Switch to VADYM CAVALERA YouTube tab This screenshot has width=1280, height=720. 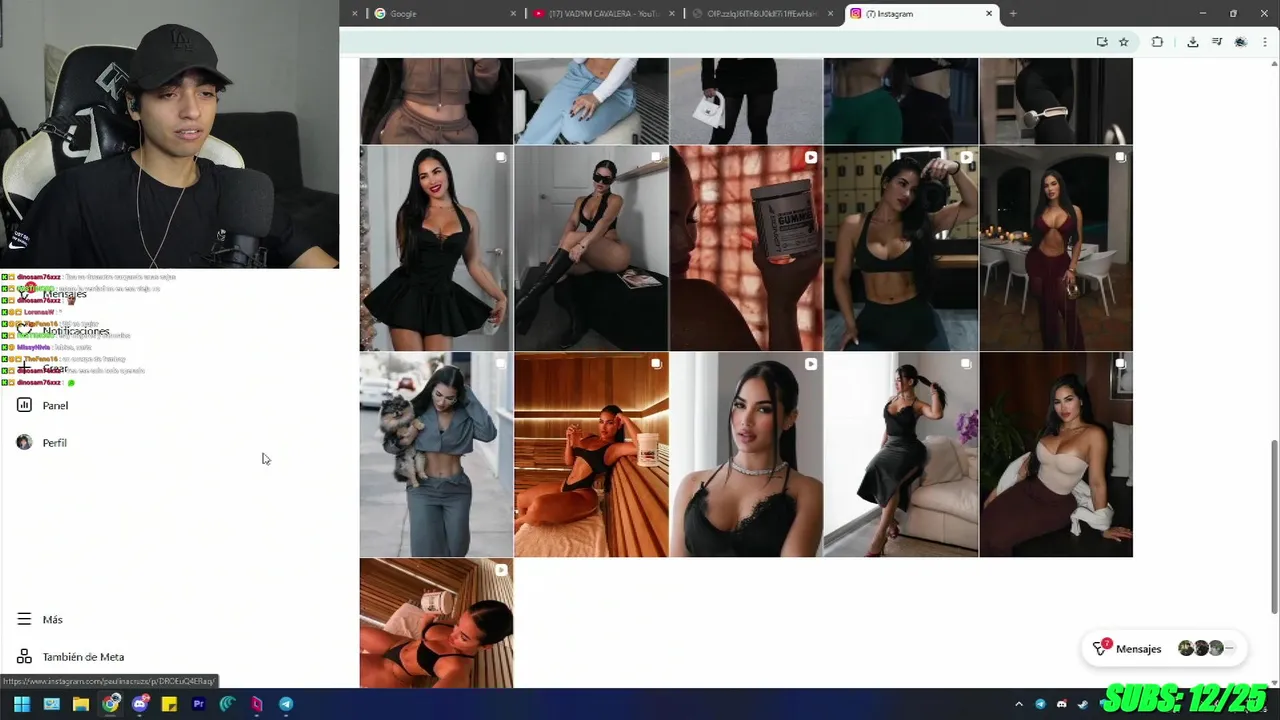(x=602, y=14)
